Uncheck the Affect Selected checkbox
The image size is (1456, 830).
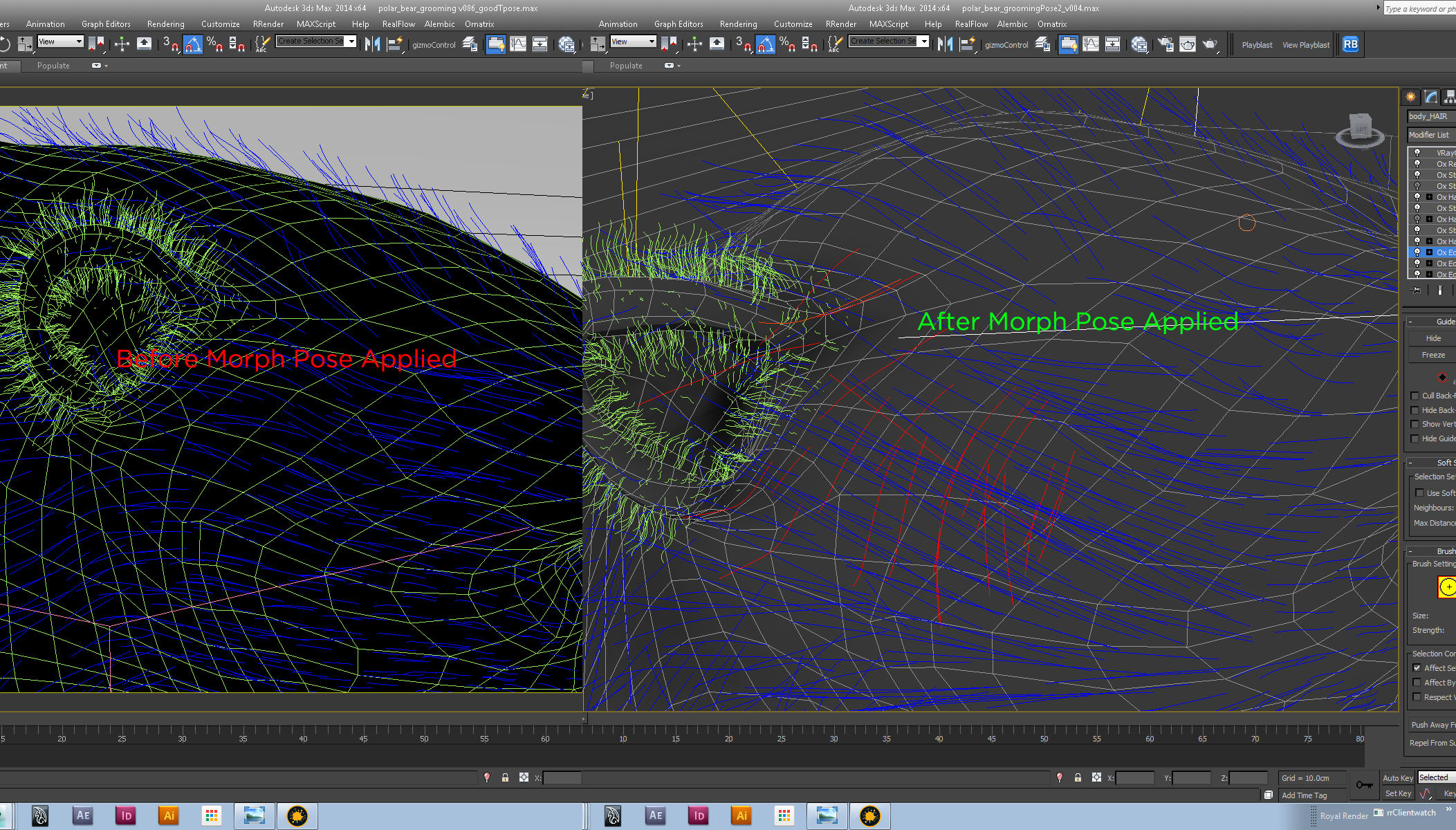tap(1417, 667)
